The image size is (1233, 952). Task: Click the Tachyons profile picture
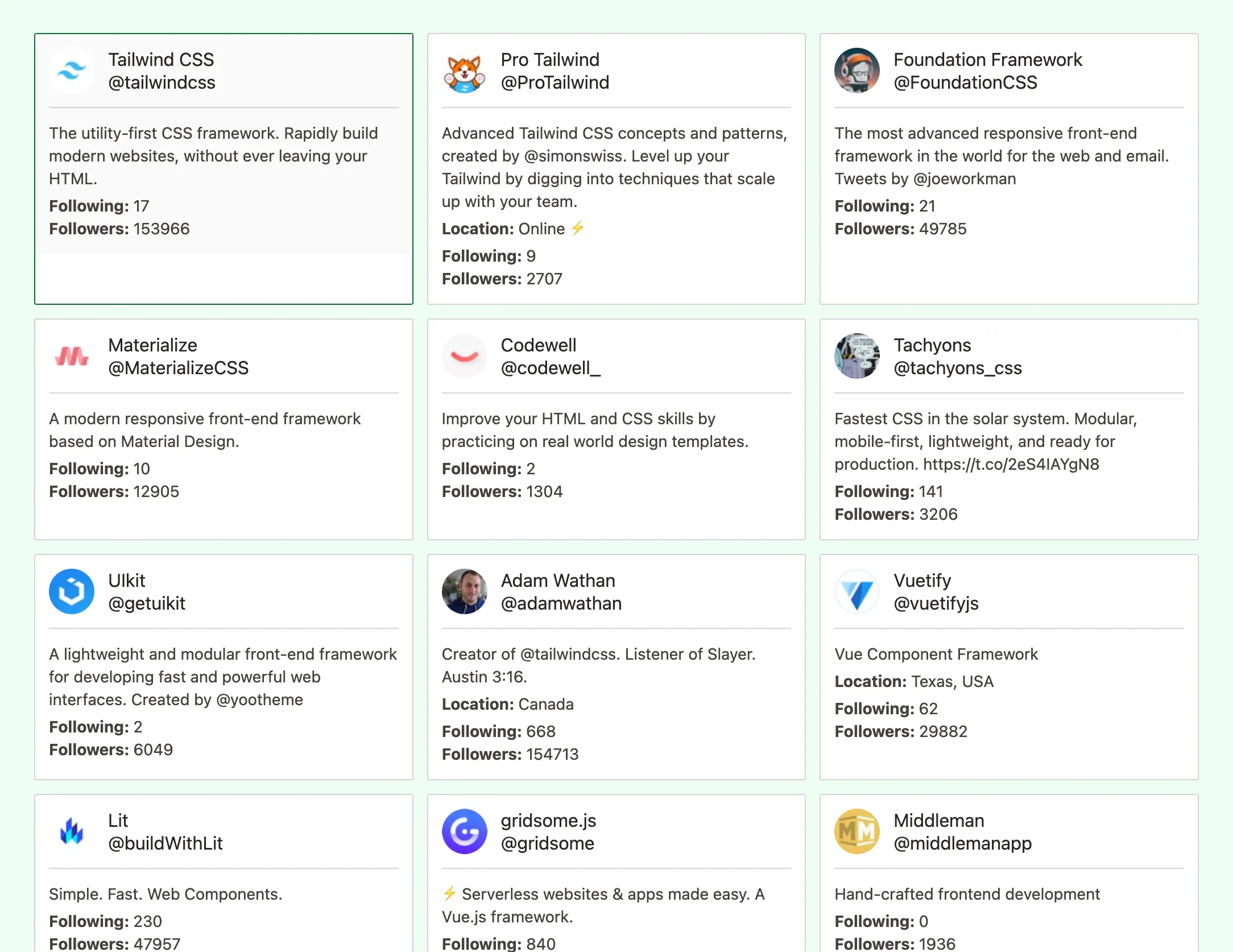(x=857, y=356)
